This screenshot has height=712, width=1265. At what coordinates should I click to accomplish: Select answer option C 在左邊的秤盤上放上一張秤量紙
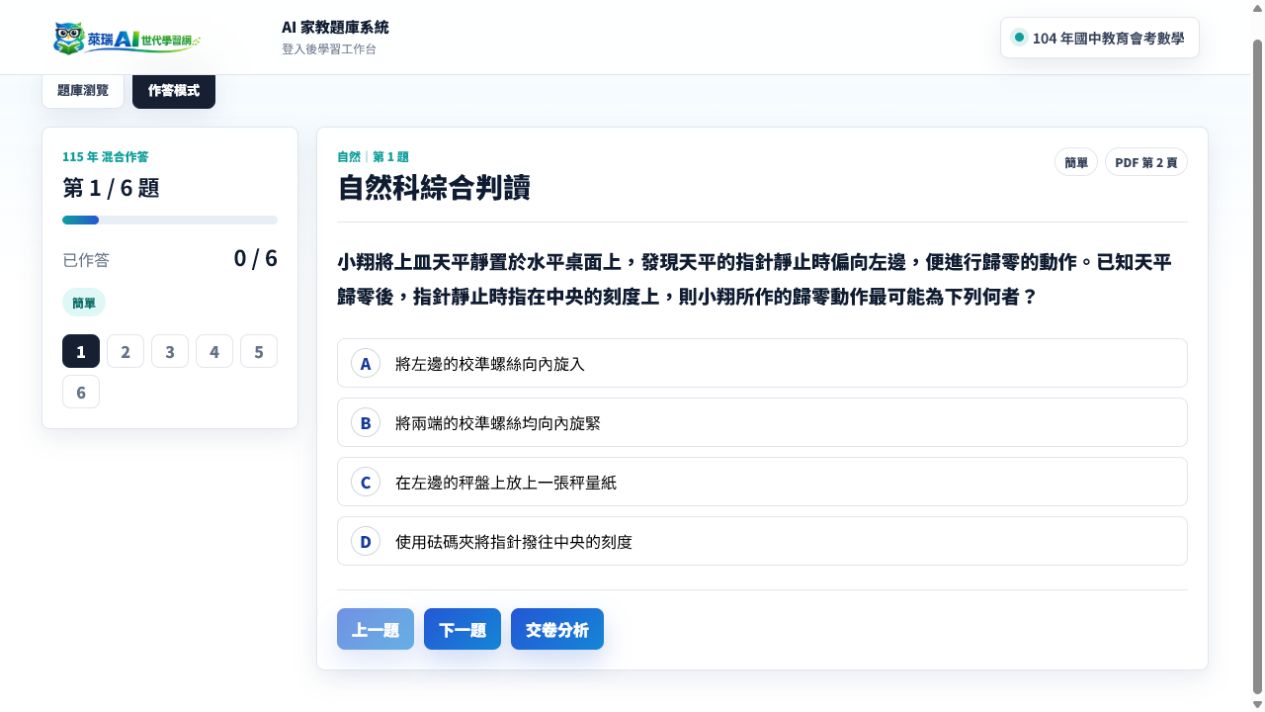(762, 482)
